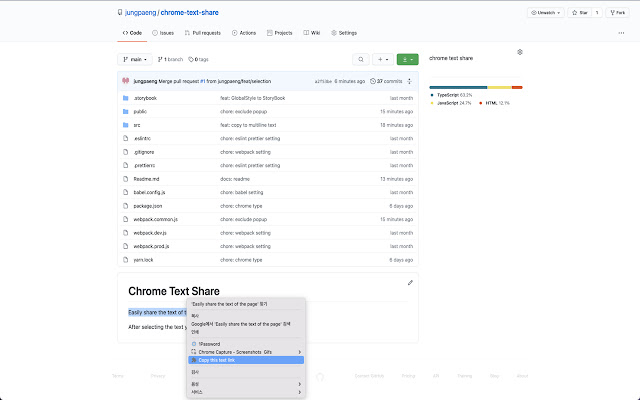640x400 pixels.
Task: Open repository Settings tab
Action: pos(344,33)
